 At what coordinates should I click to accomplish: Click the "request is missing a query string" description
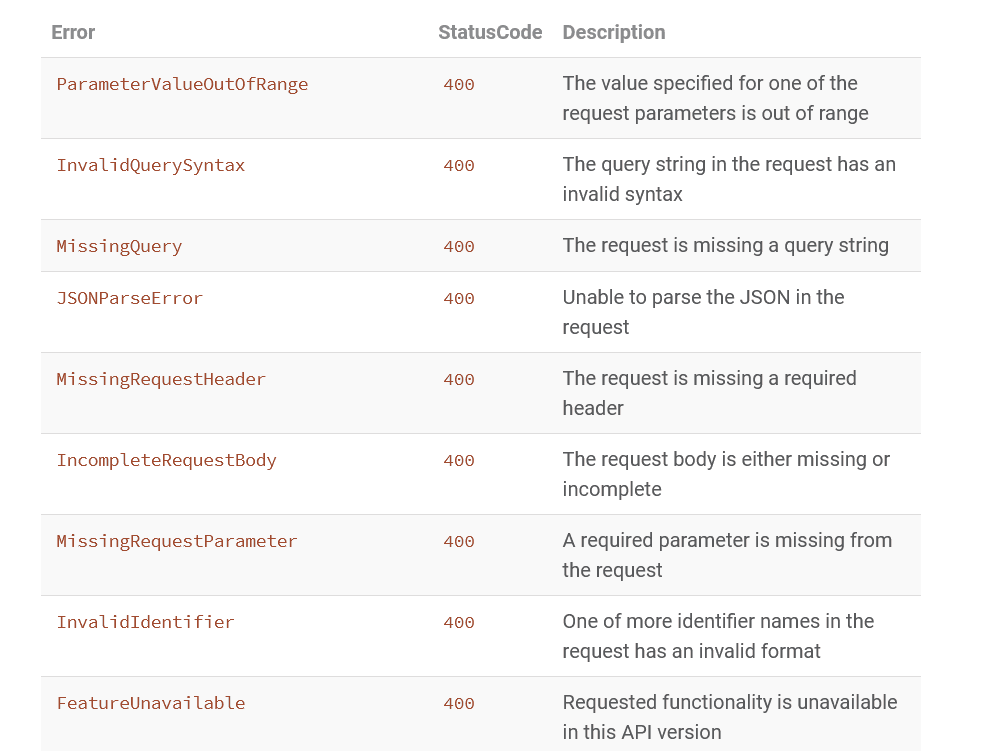(x=725, y=245)
